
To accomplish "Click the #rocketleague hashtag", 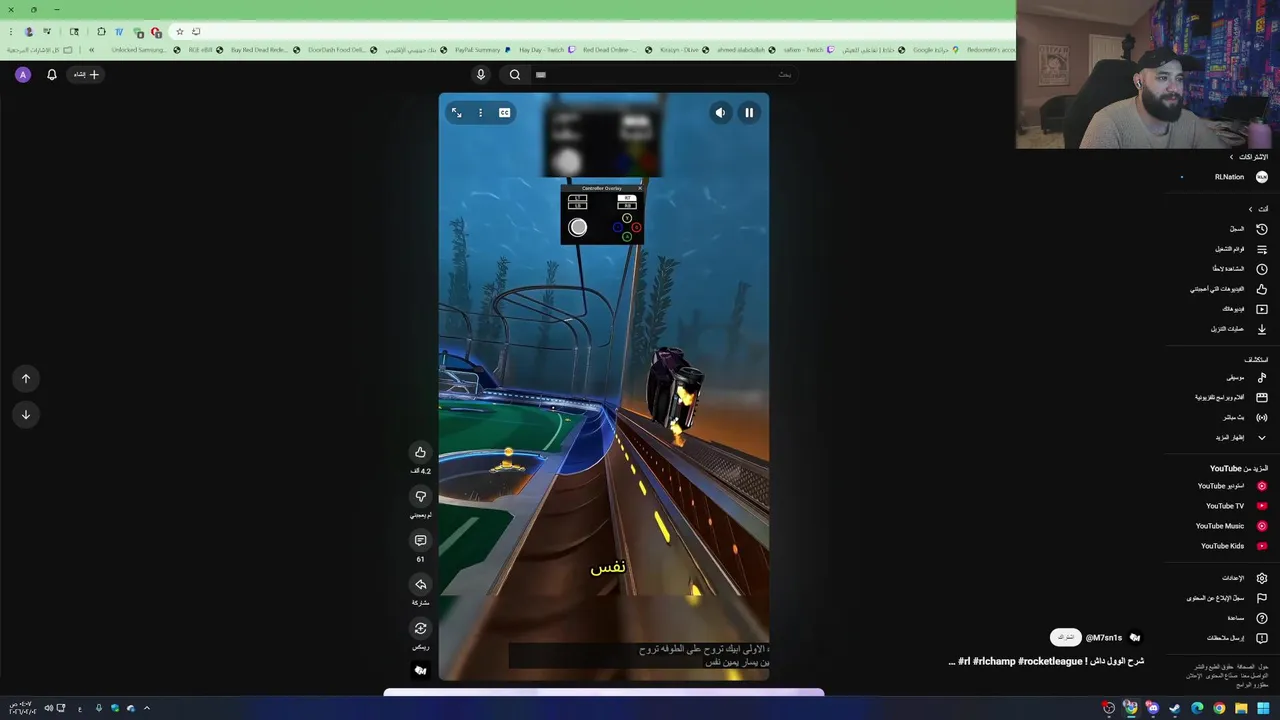I will point(1050,661).
